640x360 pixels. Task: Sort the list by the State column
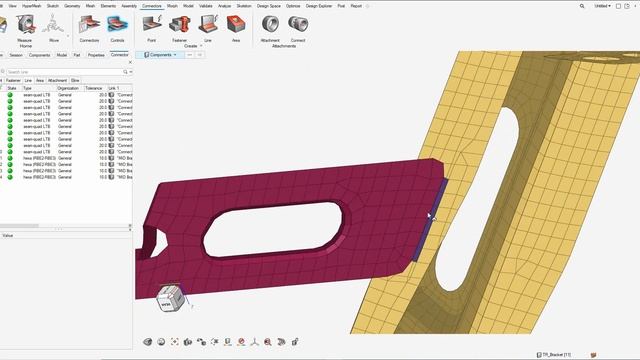pos(12,88)
